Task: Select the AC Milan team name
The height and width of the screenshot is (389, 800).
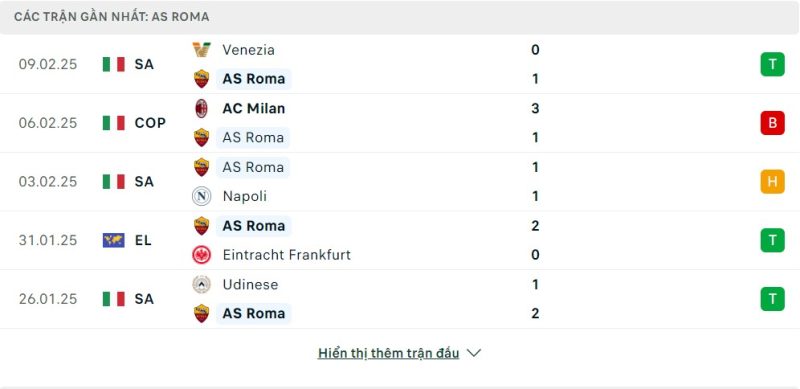Action: (254, 108)
